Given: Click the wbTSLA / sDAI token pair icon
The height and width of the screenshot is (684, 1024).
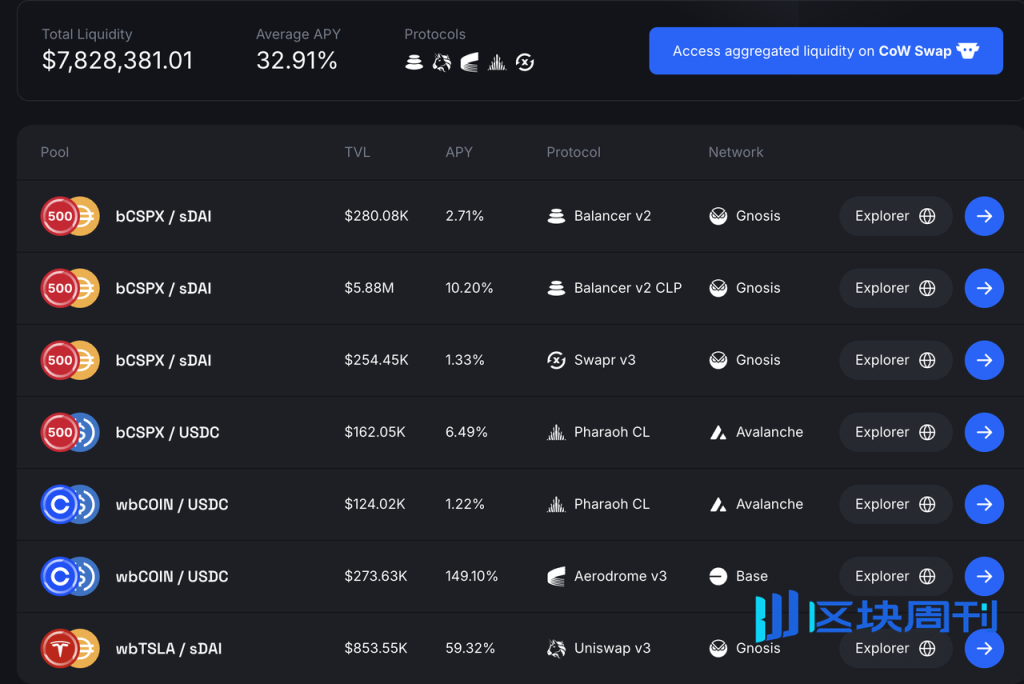Looking at the screenshot, I should point(70,648).
